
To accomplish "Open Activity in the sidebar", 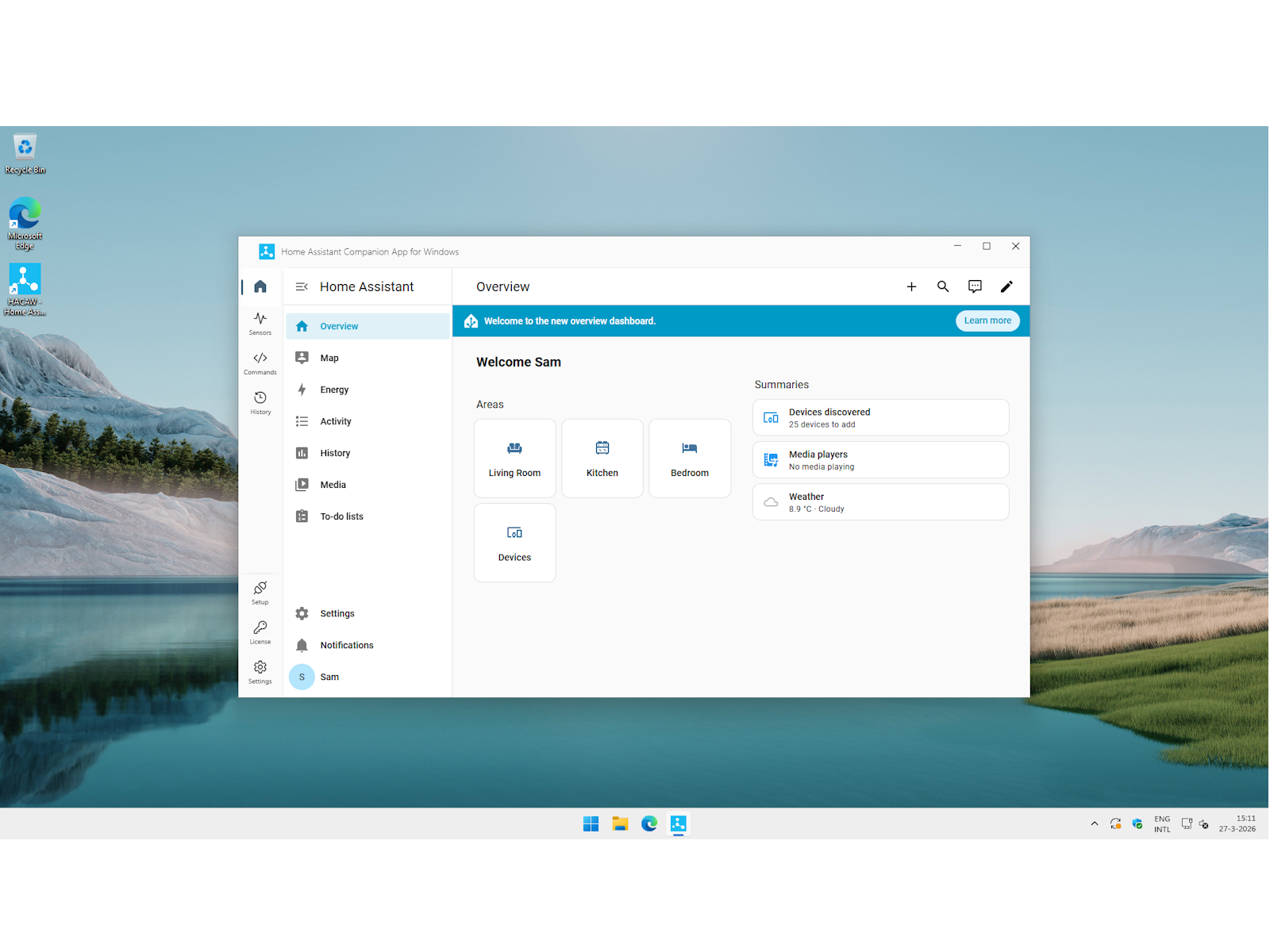I will pos(368,421).
